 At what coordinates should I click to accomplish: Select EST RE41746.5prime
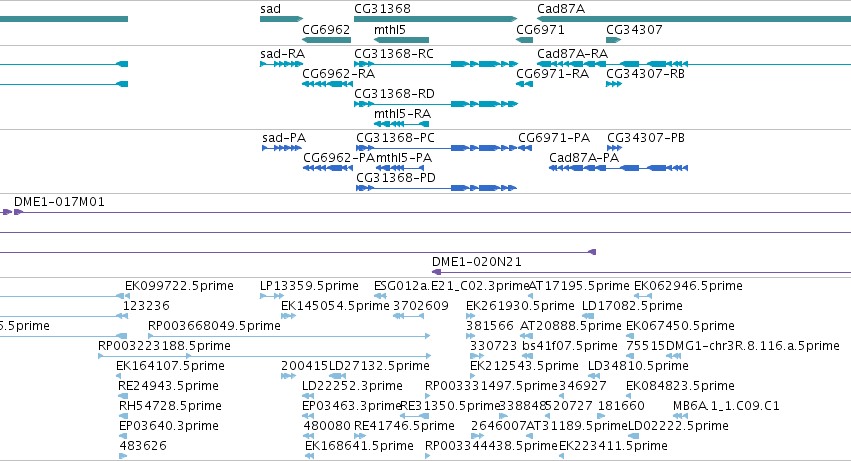[x=404, y=426]
